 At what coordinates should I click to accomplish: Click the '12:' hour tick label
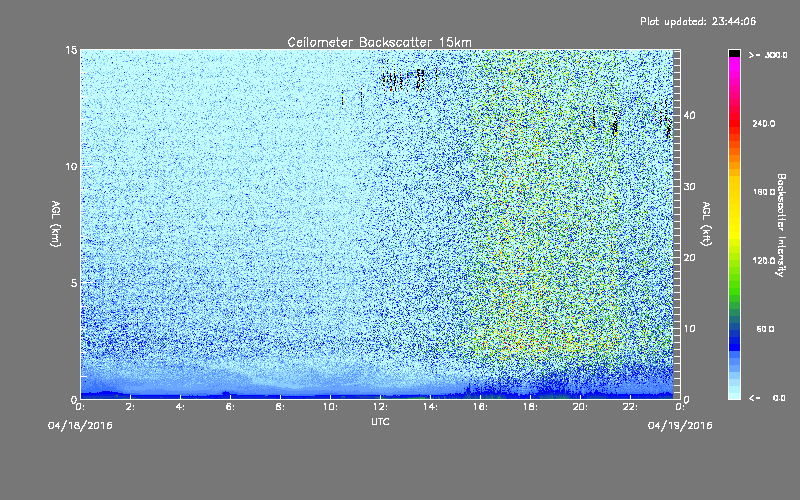click(x=381, y=407)
